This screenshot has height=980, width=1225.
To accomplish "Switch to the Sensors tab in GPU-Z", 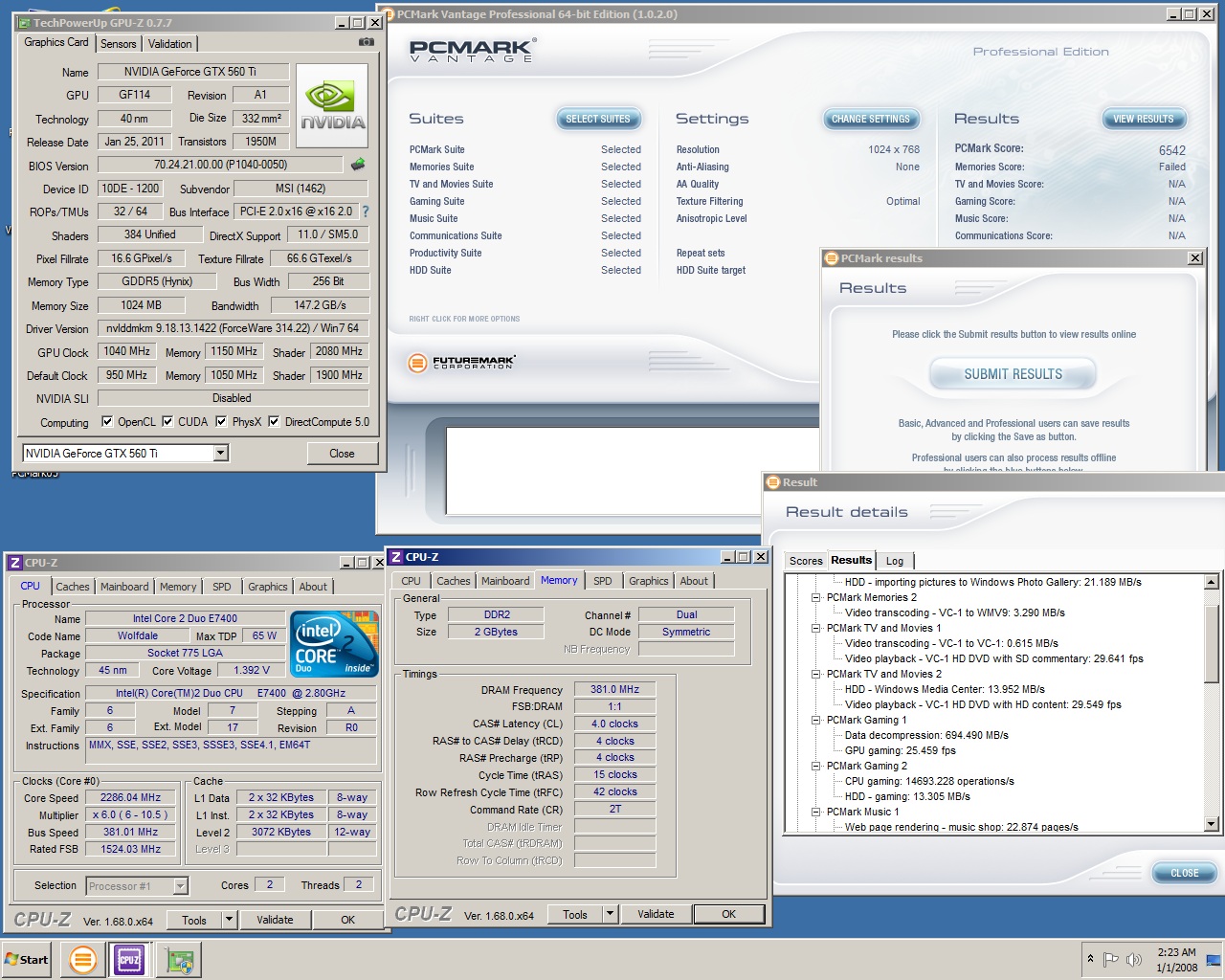I will click(119, 44).
